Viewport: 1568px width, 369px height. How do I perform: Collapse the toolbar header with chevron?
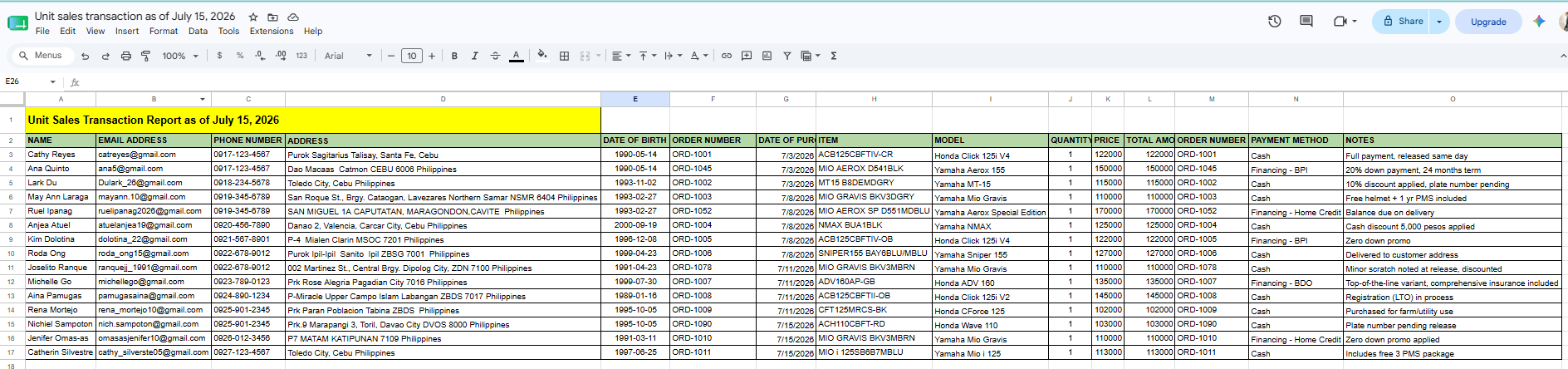click(x=1562, y=56)
